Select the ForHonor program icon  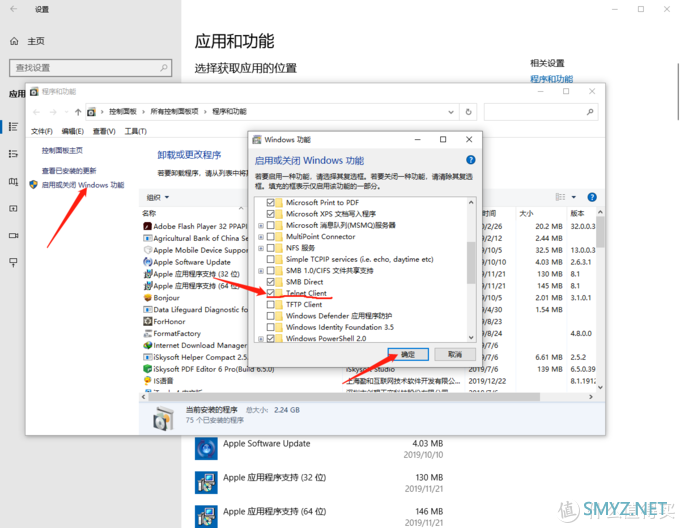click(147, 322)
